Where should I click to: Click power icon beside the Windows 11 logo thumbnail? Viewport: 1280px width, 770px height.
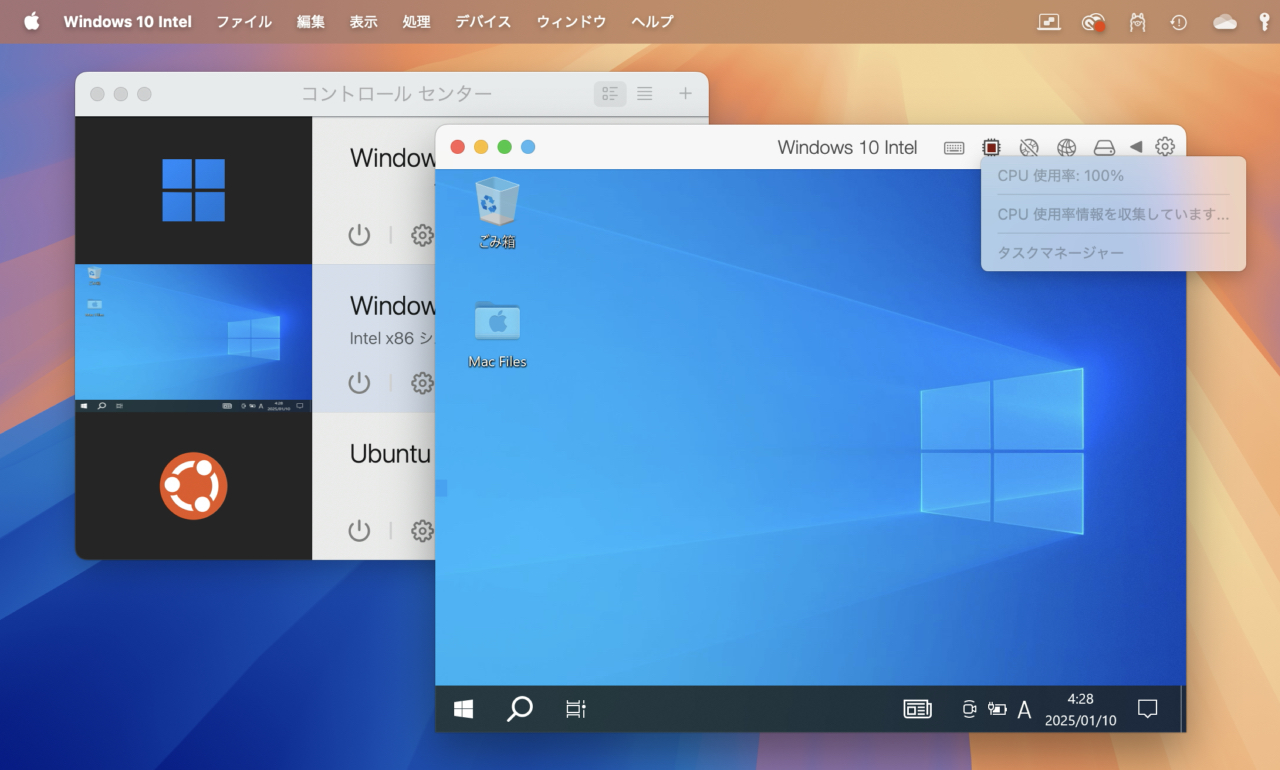click(359, 235)
